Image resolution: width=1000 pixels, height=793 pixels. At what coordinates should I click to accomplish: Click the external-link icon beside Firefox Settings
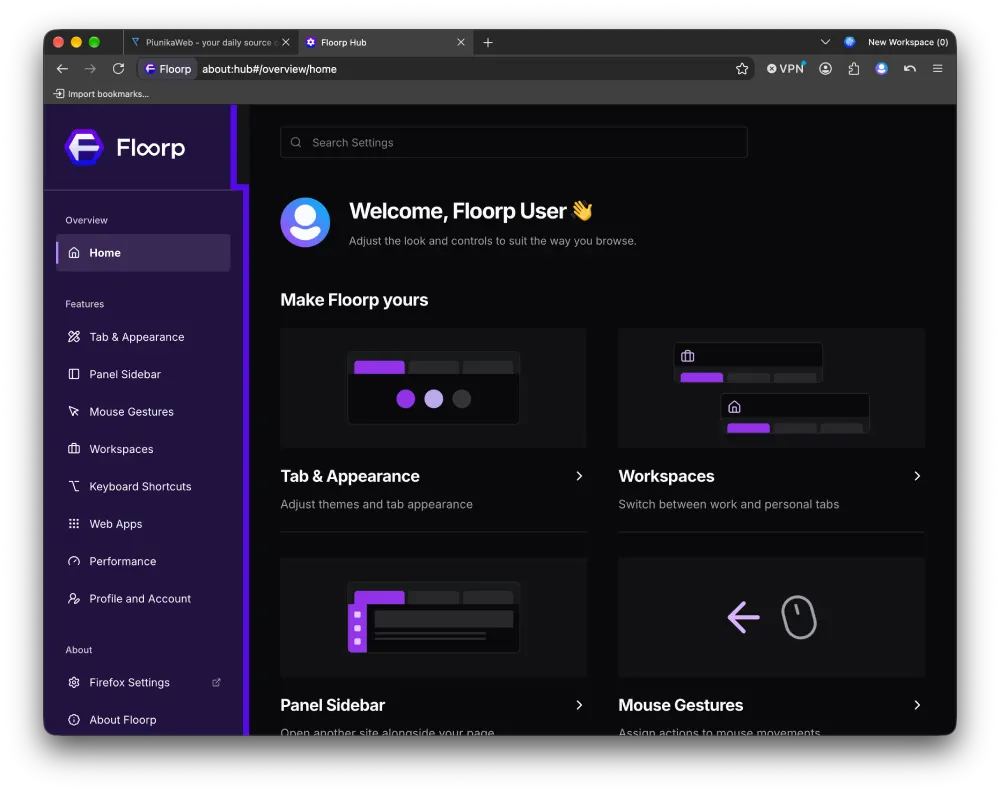tap(216, 683)
